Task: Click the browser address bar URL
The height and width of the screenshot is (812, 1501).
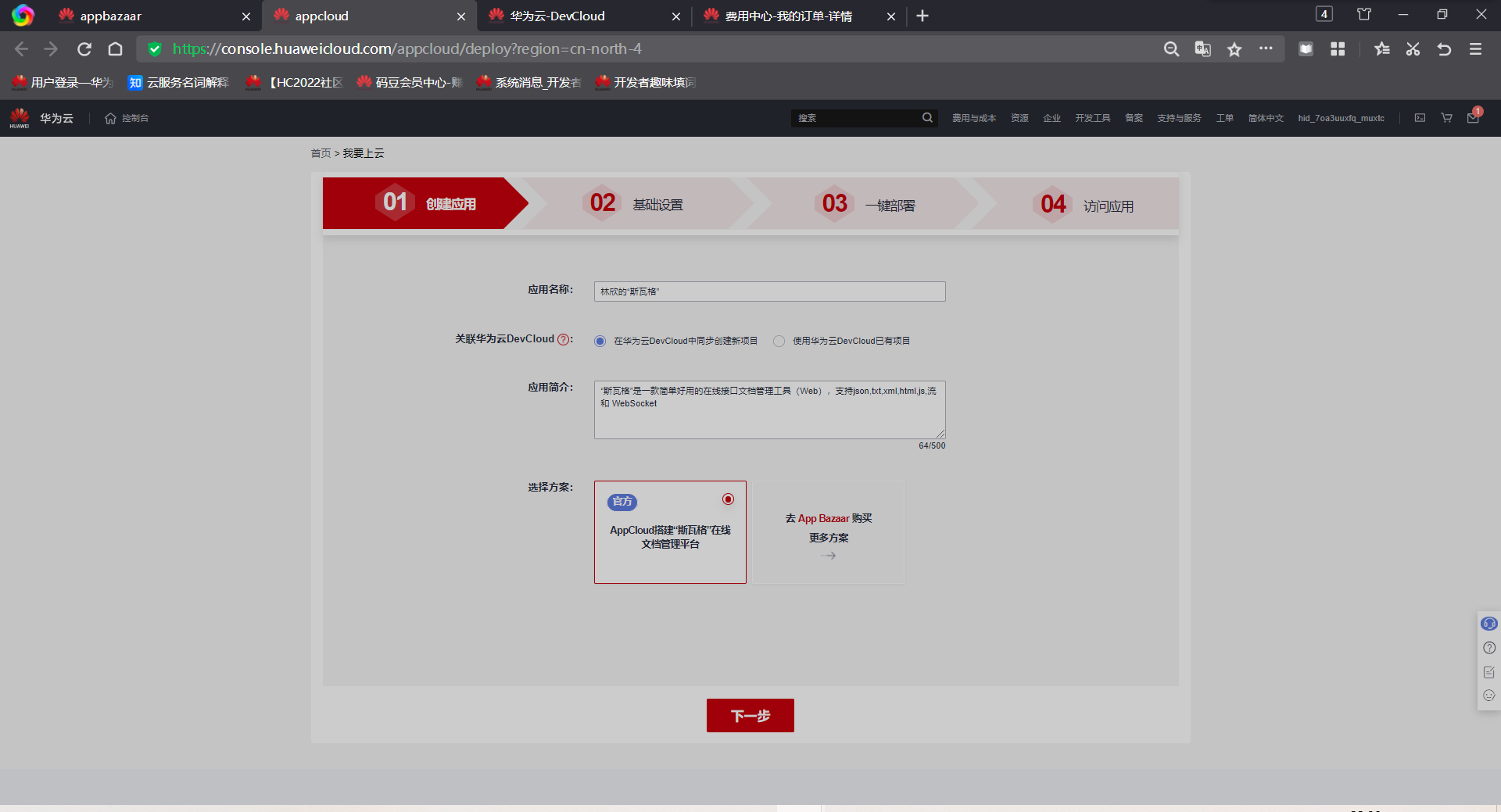Action: [x=407, y=49]
